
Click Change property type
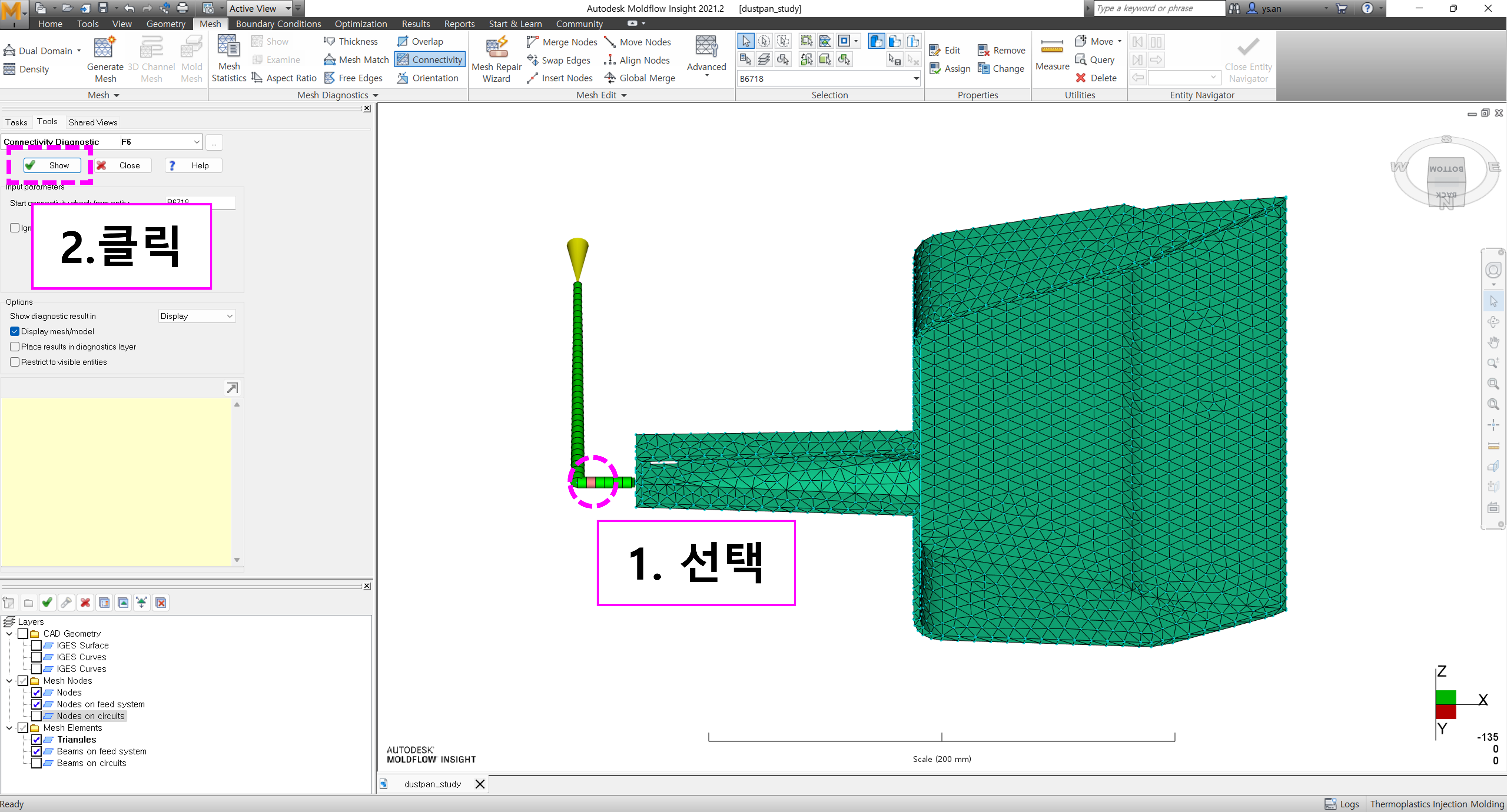pos(1000,68)
